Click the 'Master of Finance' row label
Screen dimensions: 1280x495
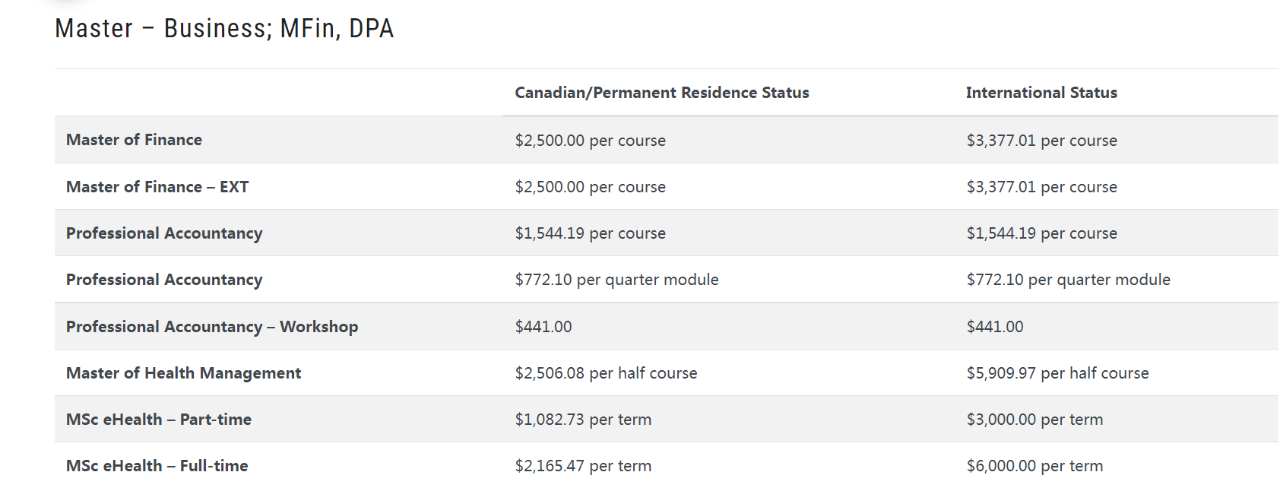(134, 140)
